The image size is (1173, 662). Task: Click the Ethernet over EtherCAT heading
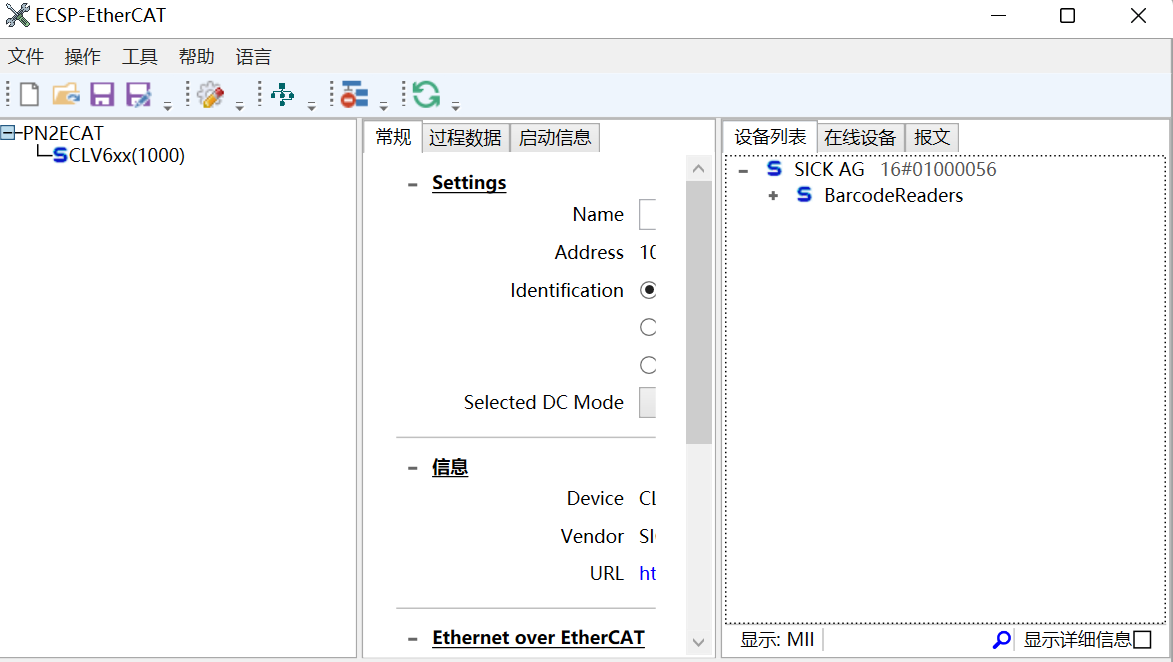(539, 637)
